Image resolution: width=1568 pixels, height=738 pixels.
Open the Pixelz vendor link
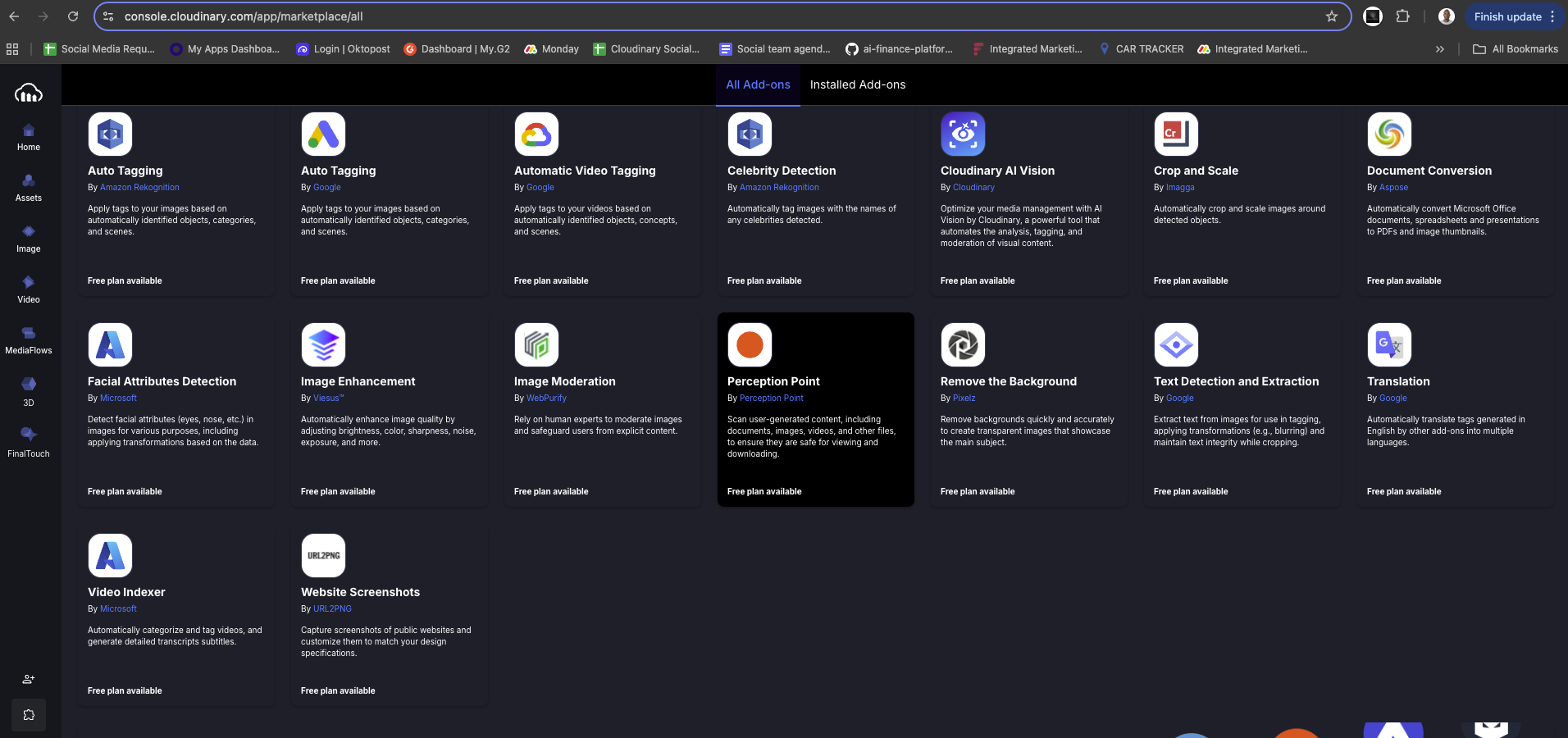click(964, 398)
